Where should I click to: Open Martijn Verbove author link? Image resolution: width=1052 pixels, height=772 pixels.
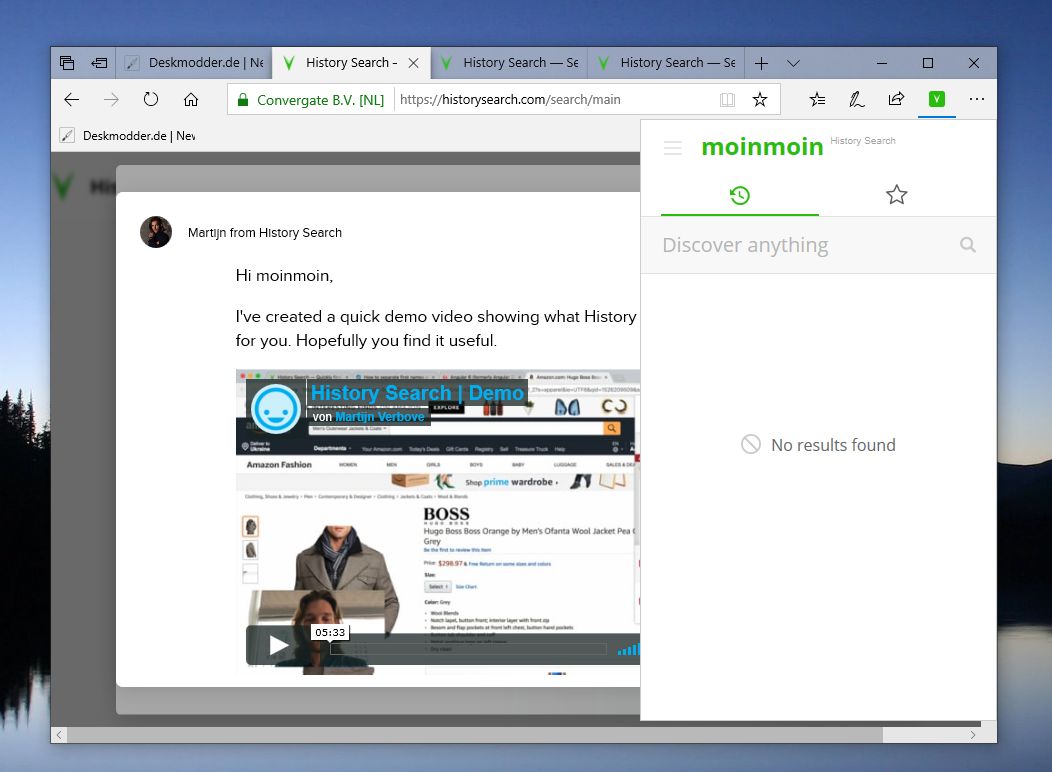(x=380, y=417)
